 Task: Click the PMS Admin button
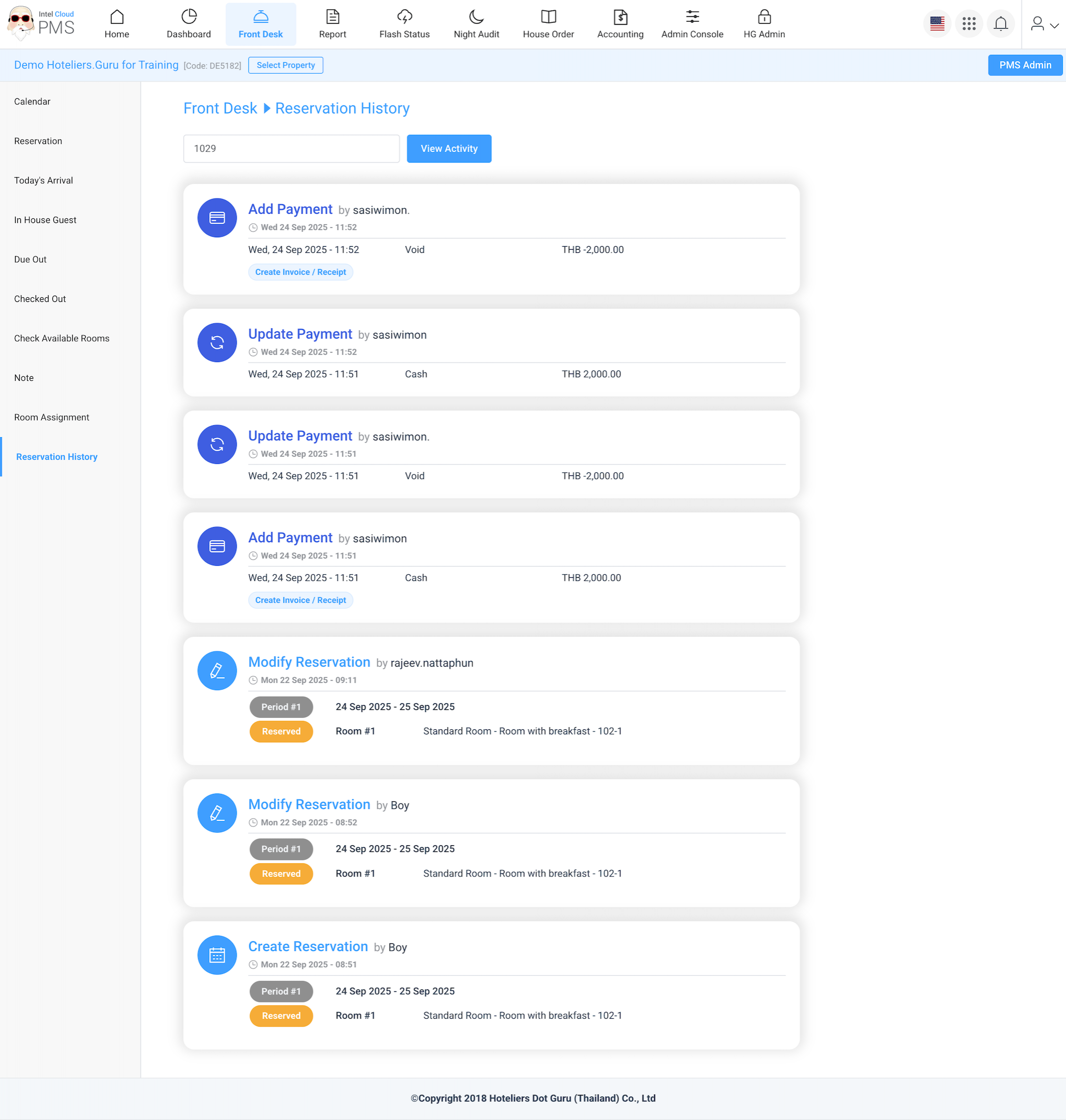pyautogui.click(x=1025, y=65)
